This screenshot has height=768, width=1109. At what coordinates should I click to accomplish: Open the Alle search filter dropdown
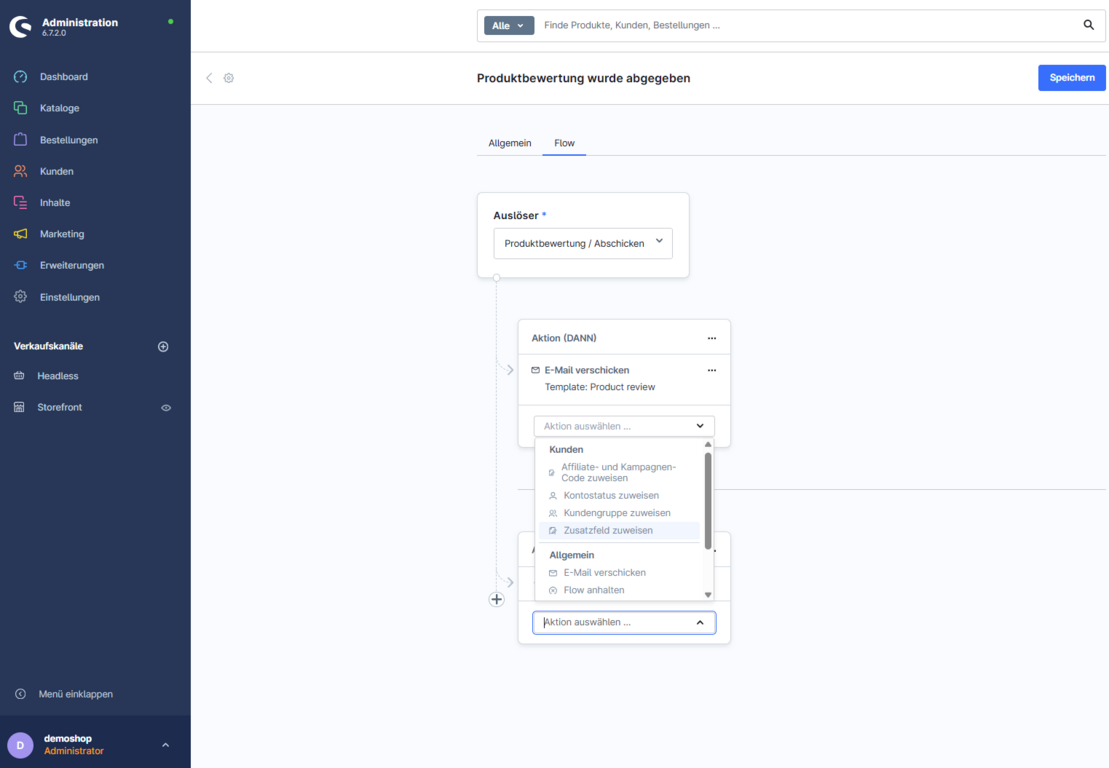(509, 26)
